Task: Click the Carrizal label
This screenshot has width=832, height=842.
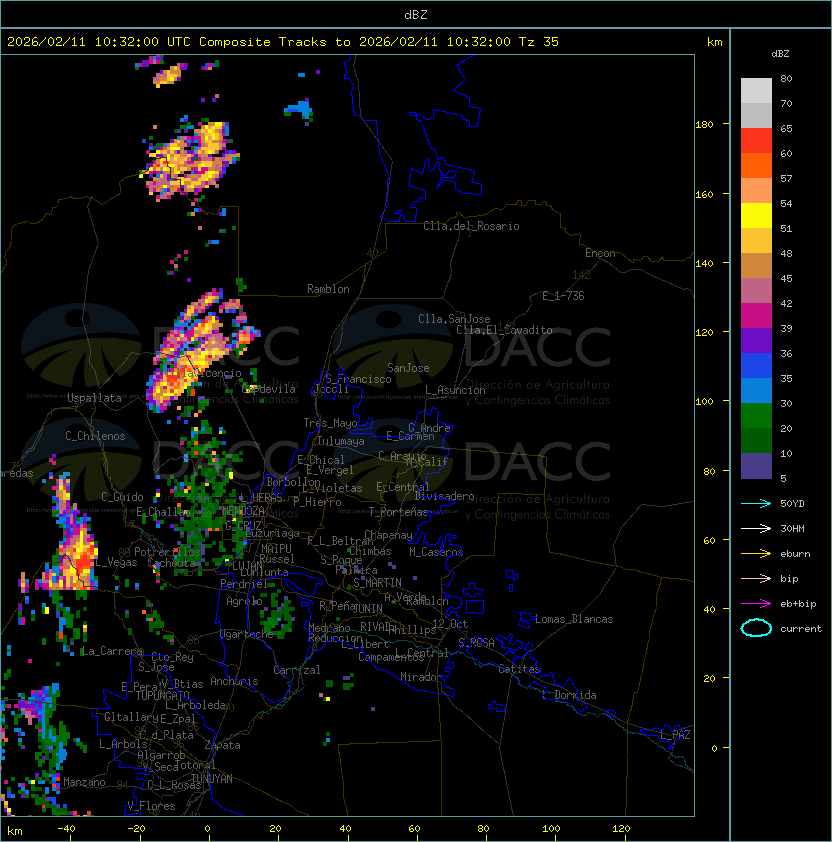Action: tap(296, 670)
